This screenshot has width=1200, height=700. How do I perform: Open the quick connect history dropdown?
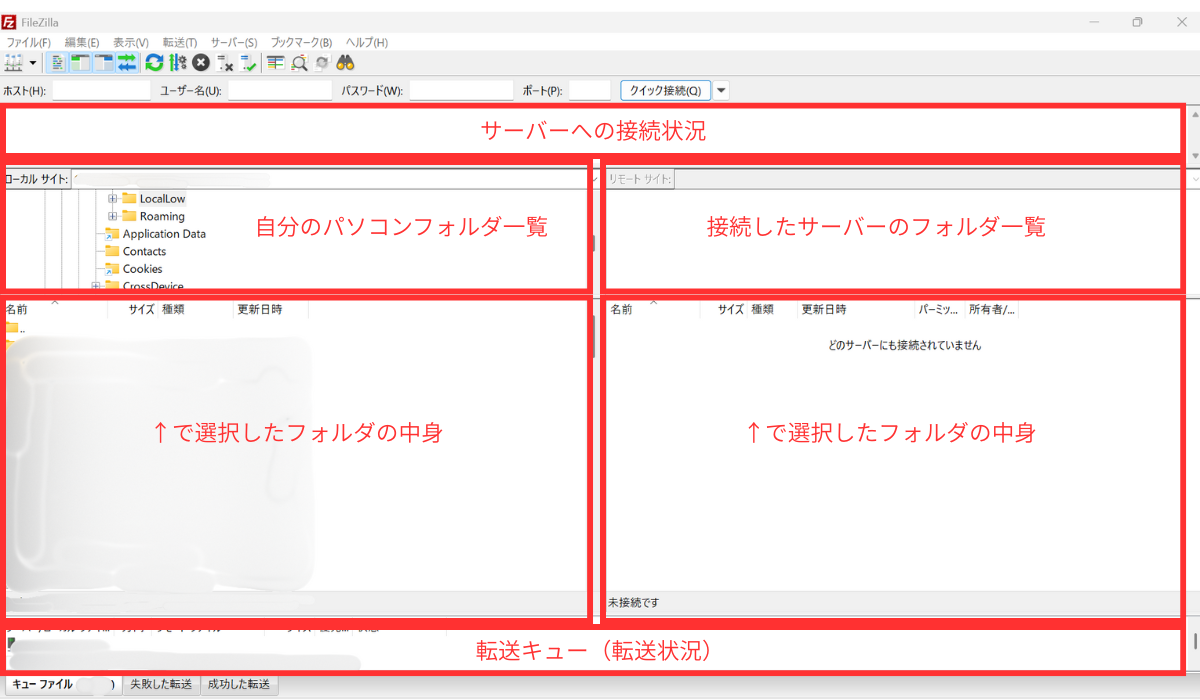pyautogui.click(x=722, y=90)
